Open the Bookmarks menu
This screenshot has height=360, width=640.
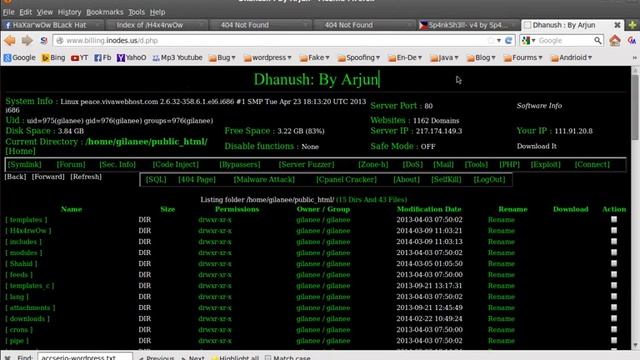(x=104, y=12)
